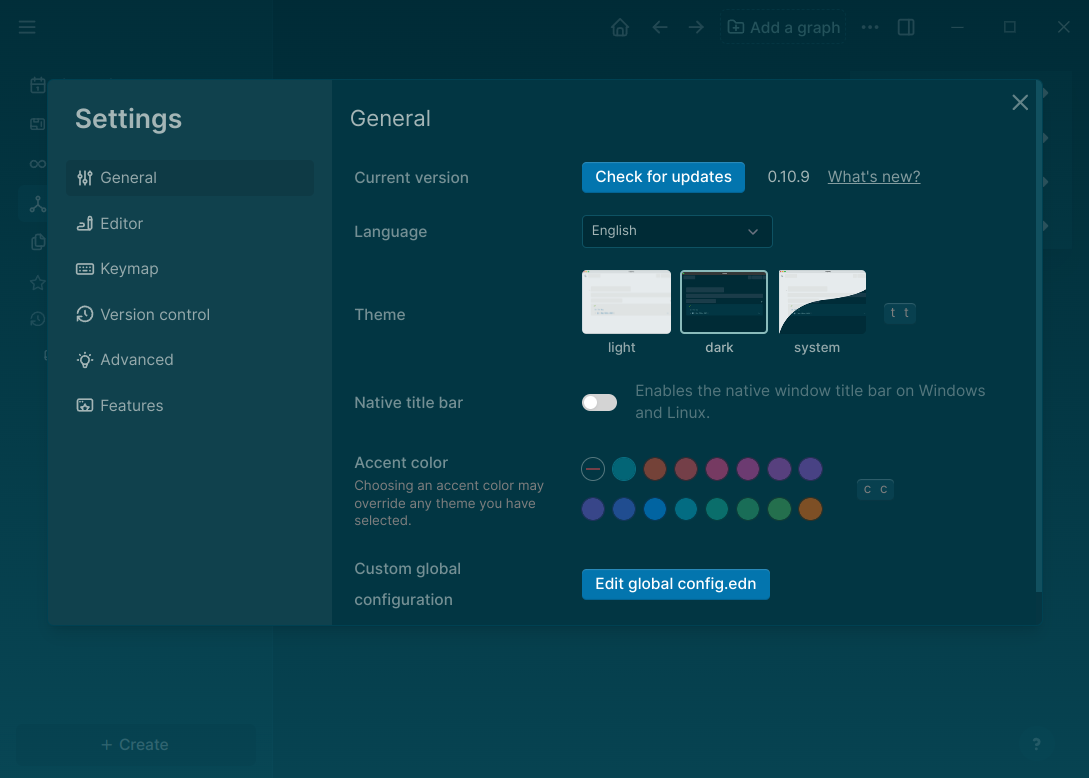Open Recent pages via the clock icon
The height and width of the screenshot is (778, 1089).
coord(37,318)
